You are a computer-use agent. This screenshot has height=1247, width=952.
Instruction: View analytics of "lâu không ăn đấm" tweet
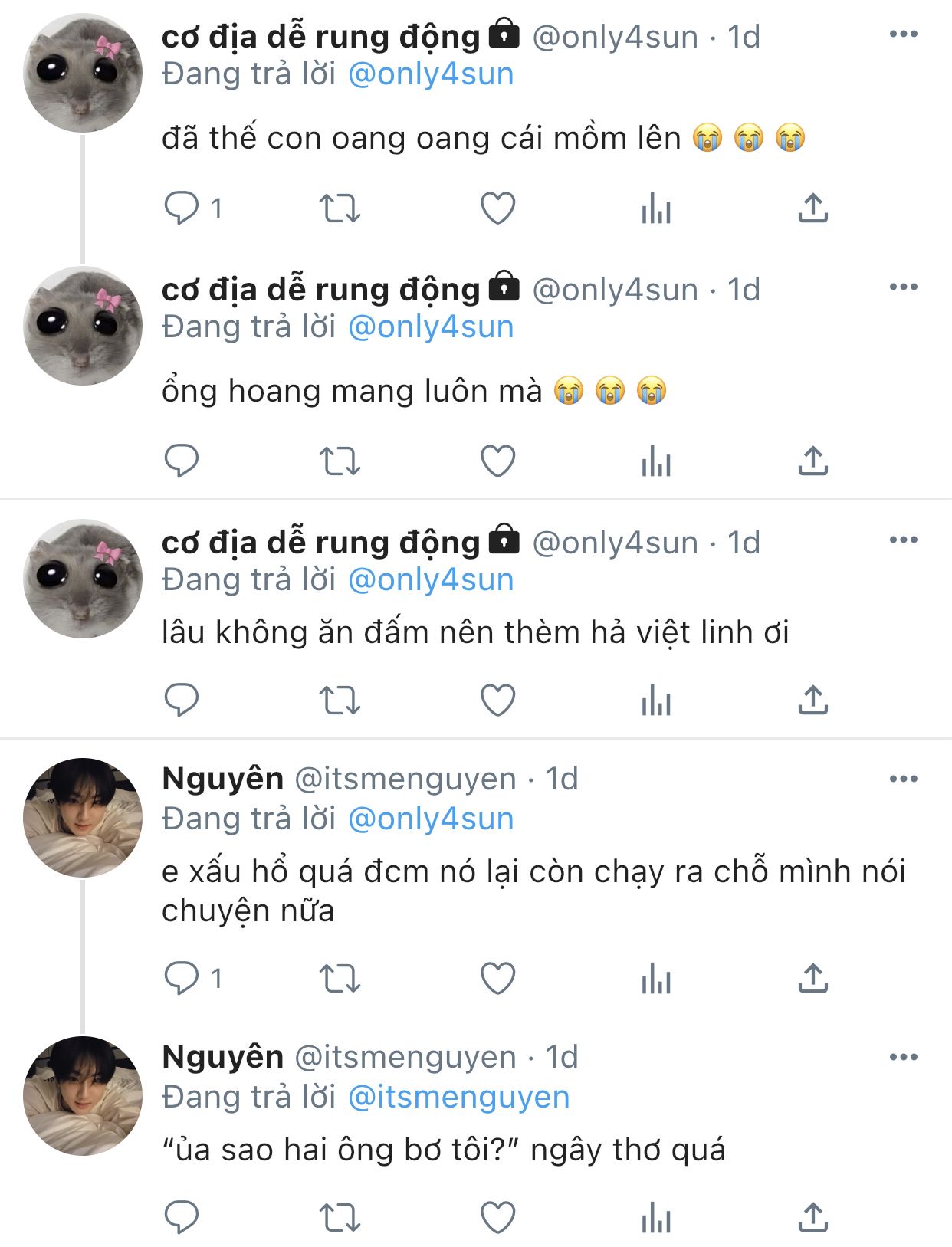656,700
